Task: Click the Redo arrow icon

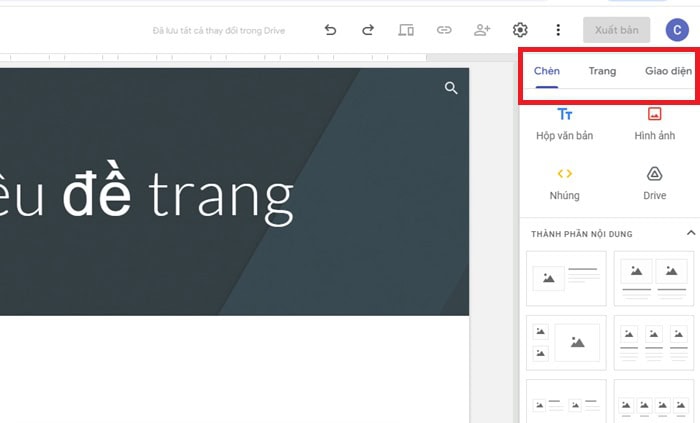Action: coord(368,30)
